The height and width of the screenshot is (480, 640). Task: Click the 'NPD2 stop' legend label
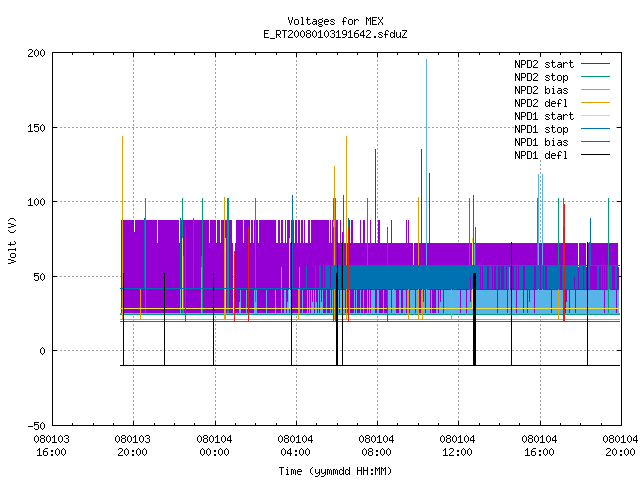541,77
